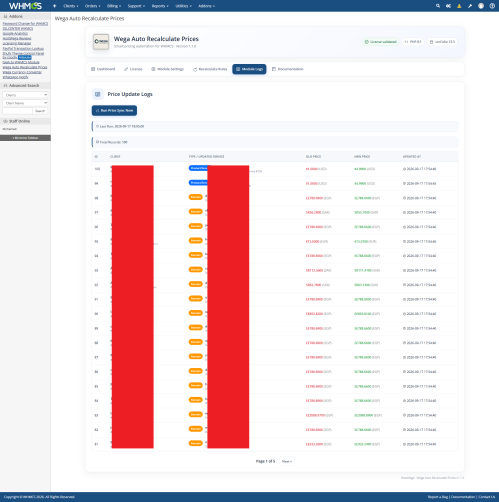Switch to the Module Settings tab
The height and width of the screenshot is (502, 499).
click(168, 69)
